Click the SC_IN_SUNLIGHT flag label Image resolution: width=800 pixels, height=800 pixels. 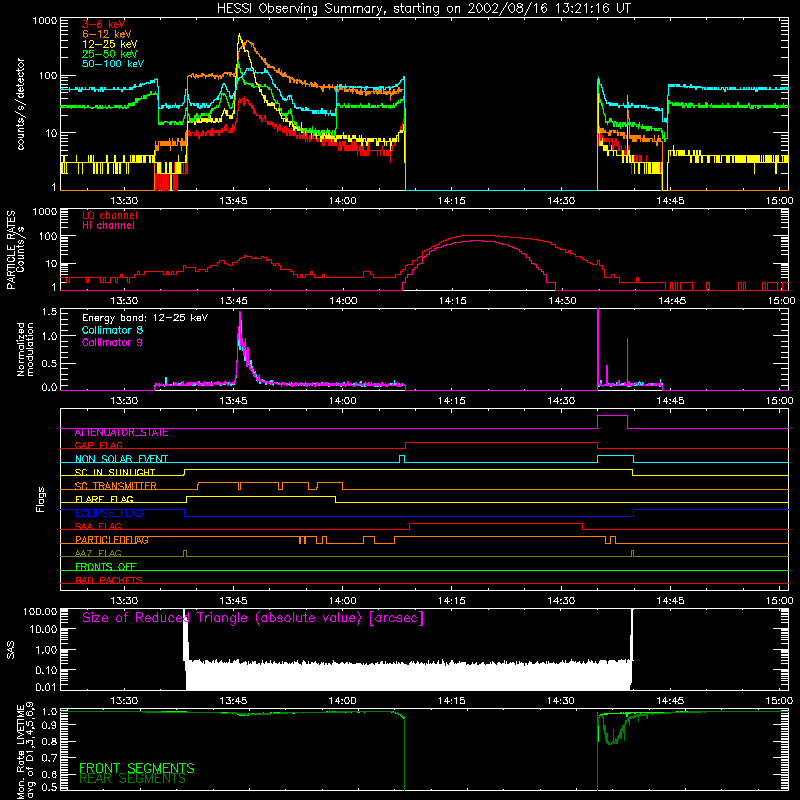115,472
